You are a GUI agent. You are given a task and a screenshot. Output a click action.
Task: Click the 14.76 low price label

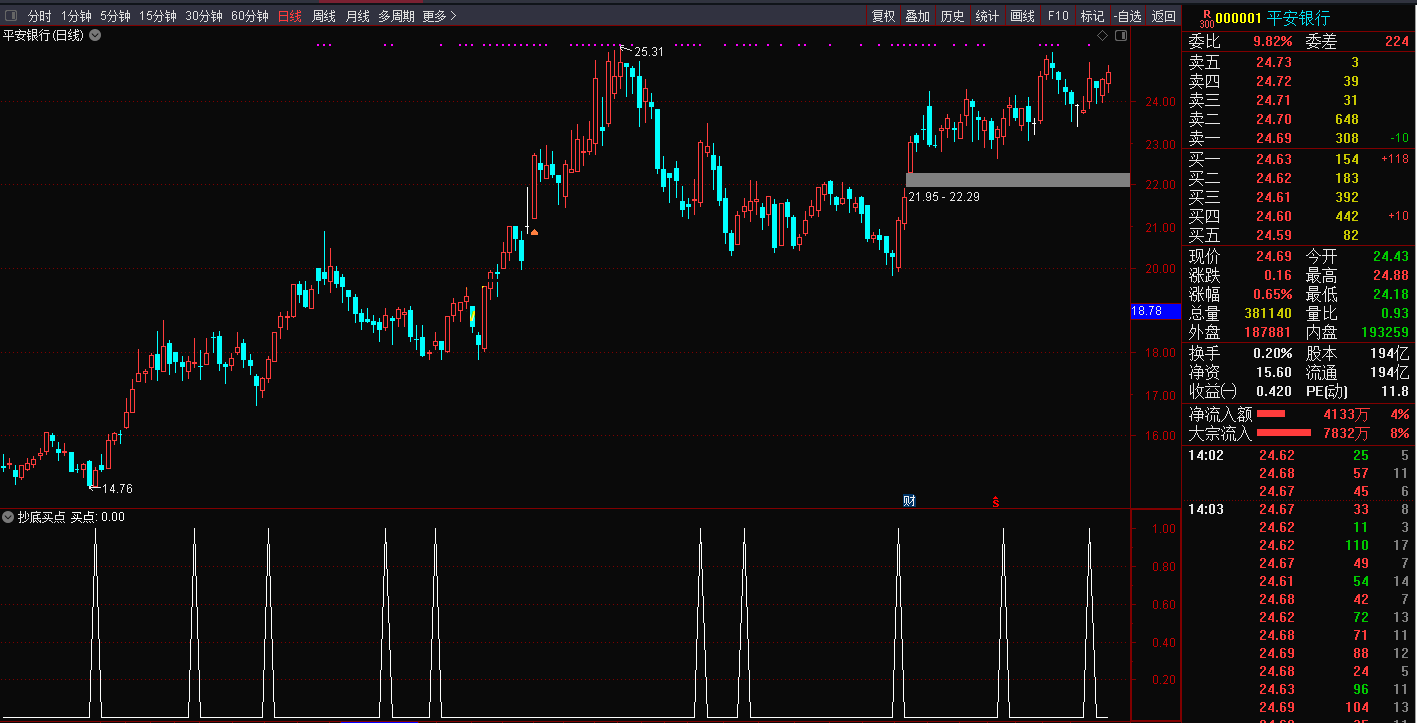pos(118,489)
